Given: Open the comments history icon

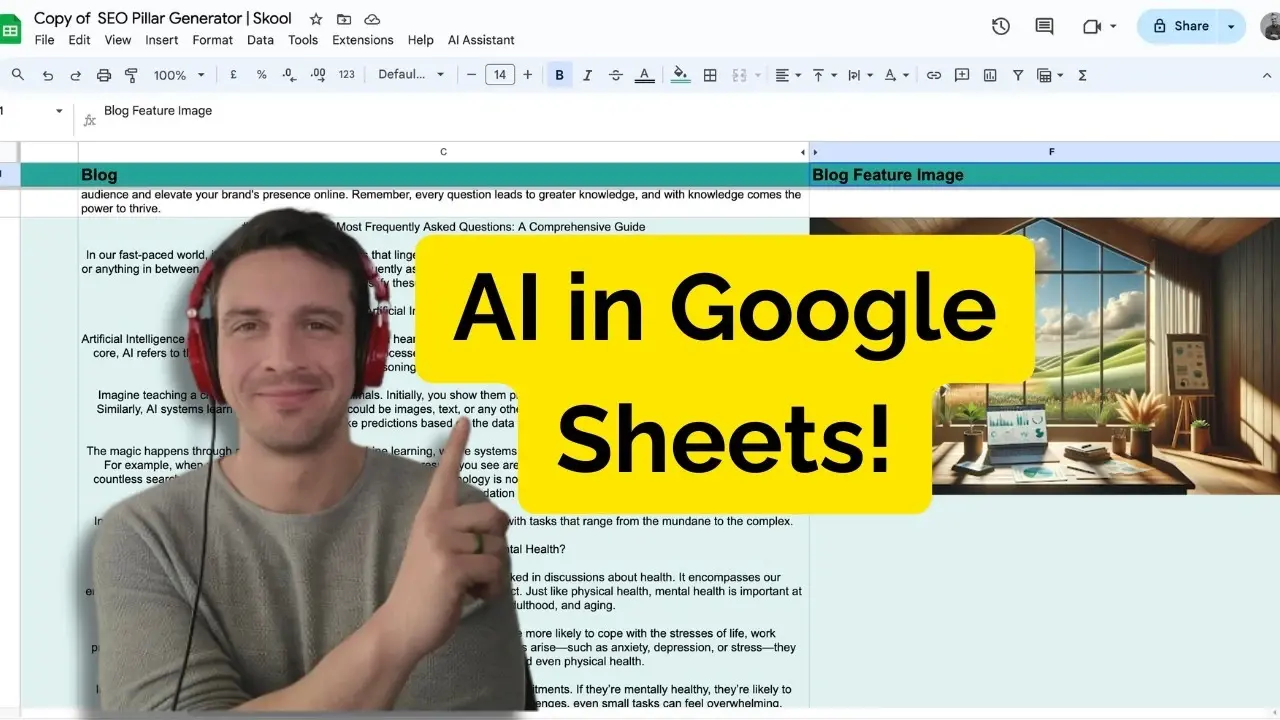Looking at the screenshot, I should point(1044,26).
